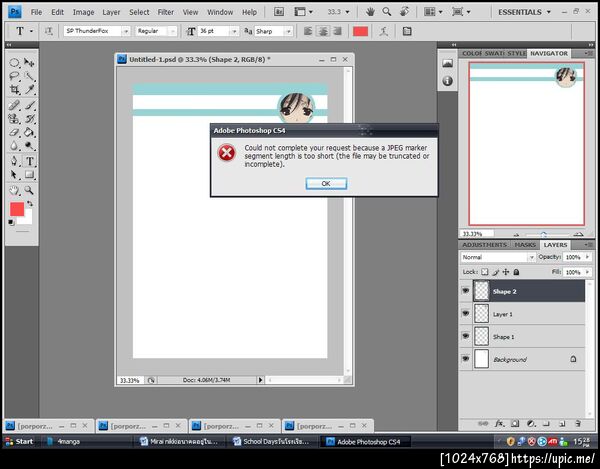Hide the Shape 2 layer
This screenshot has width=600, height=469.
pos(466,291)
